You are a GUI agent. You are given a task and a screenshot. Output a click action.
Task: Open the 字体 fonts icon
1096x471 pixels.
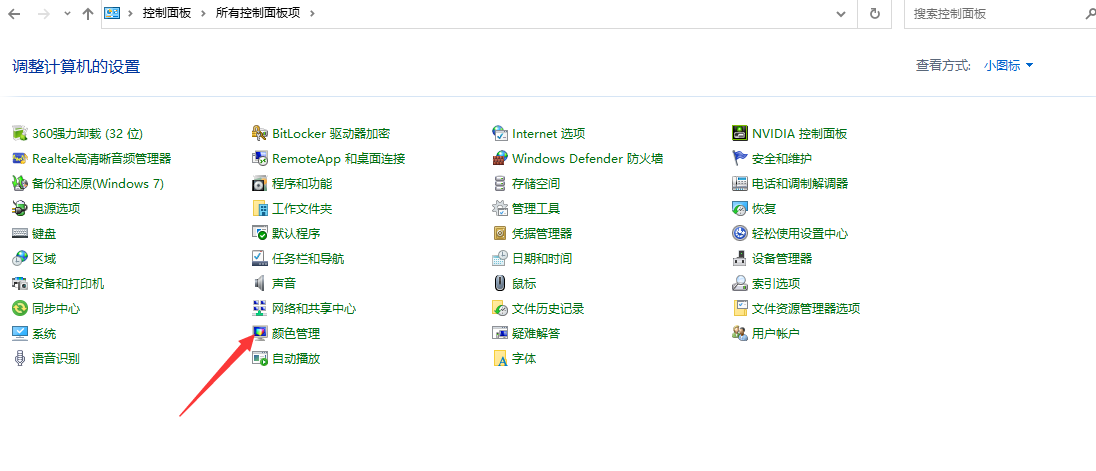point(500,358)
